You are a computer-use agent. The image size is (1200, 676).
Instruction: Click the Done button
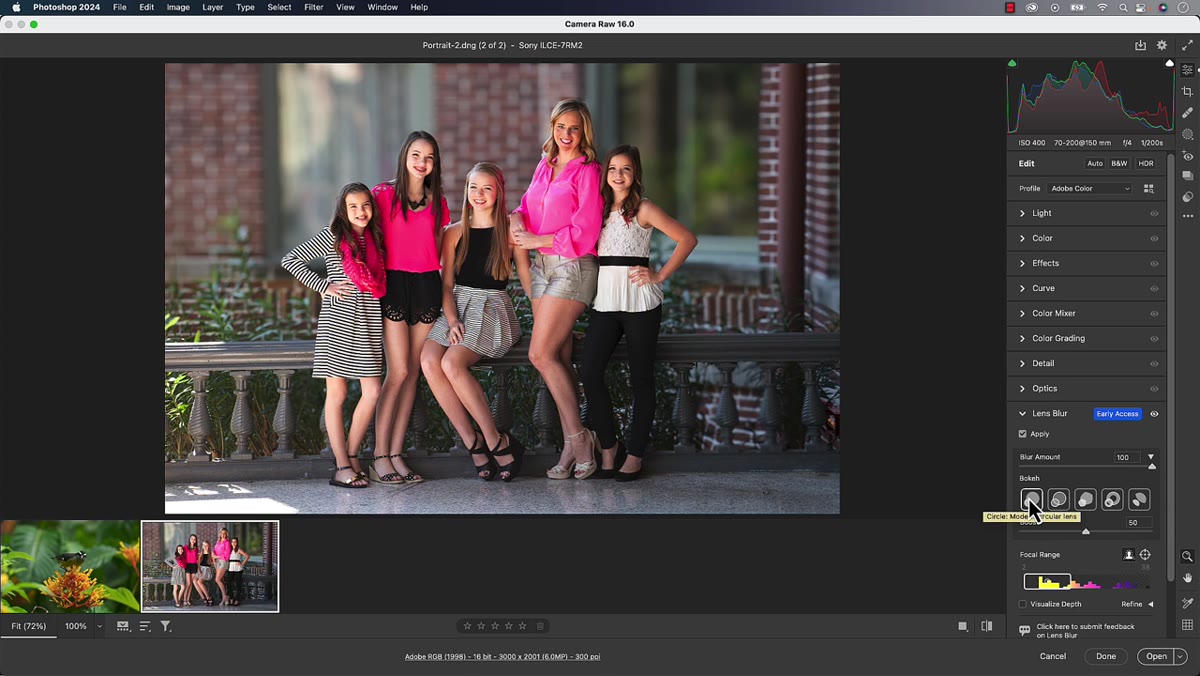tap(1106, 656)
